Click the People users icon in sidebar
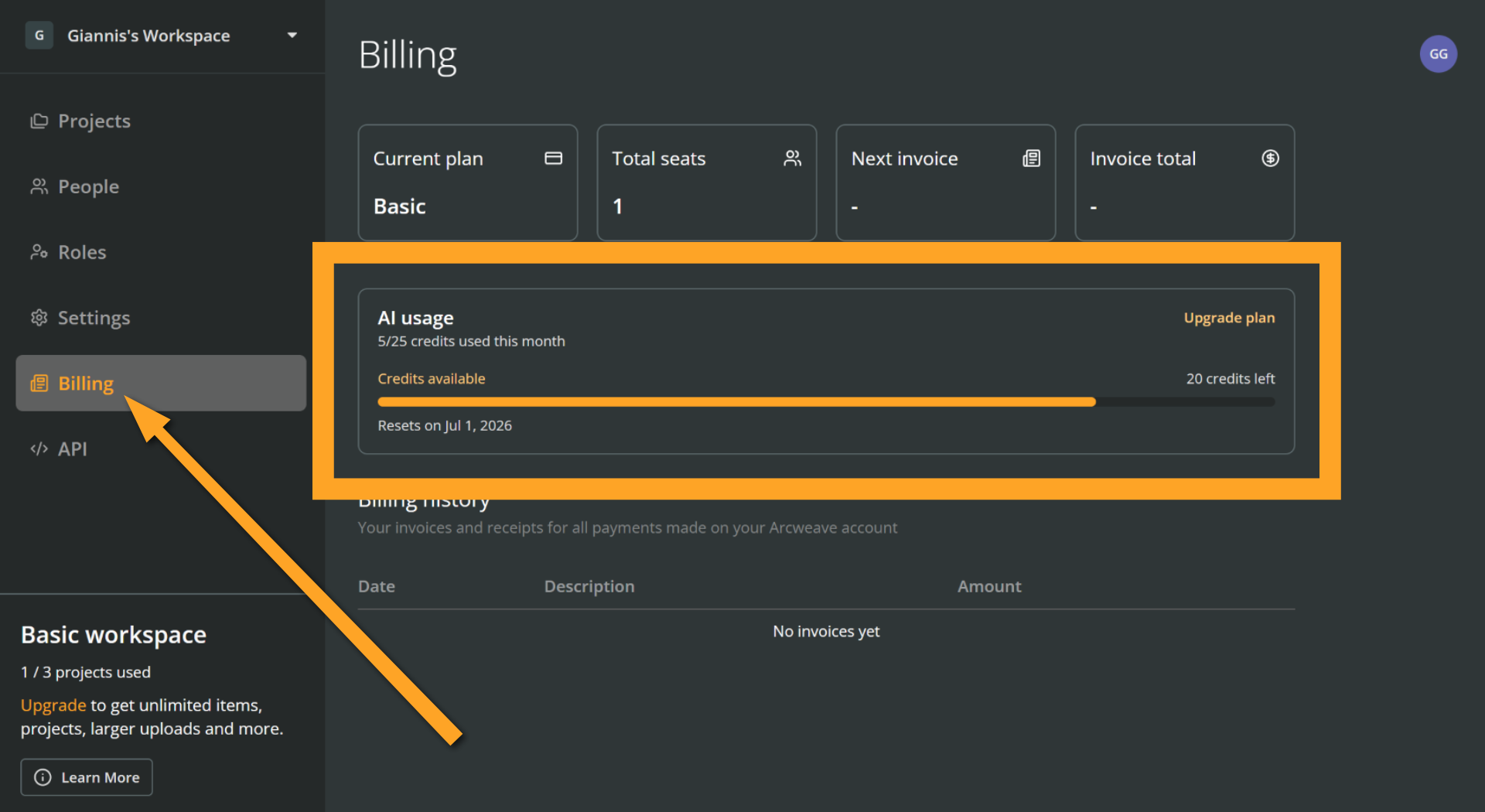 (39, 186)
